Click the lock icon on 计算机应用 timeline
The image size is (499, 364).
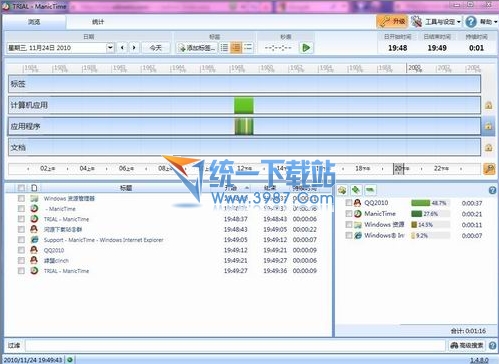[488, 105]
